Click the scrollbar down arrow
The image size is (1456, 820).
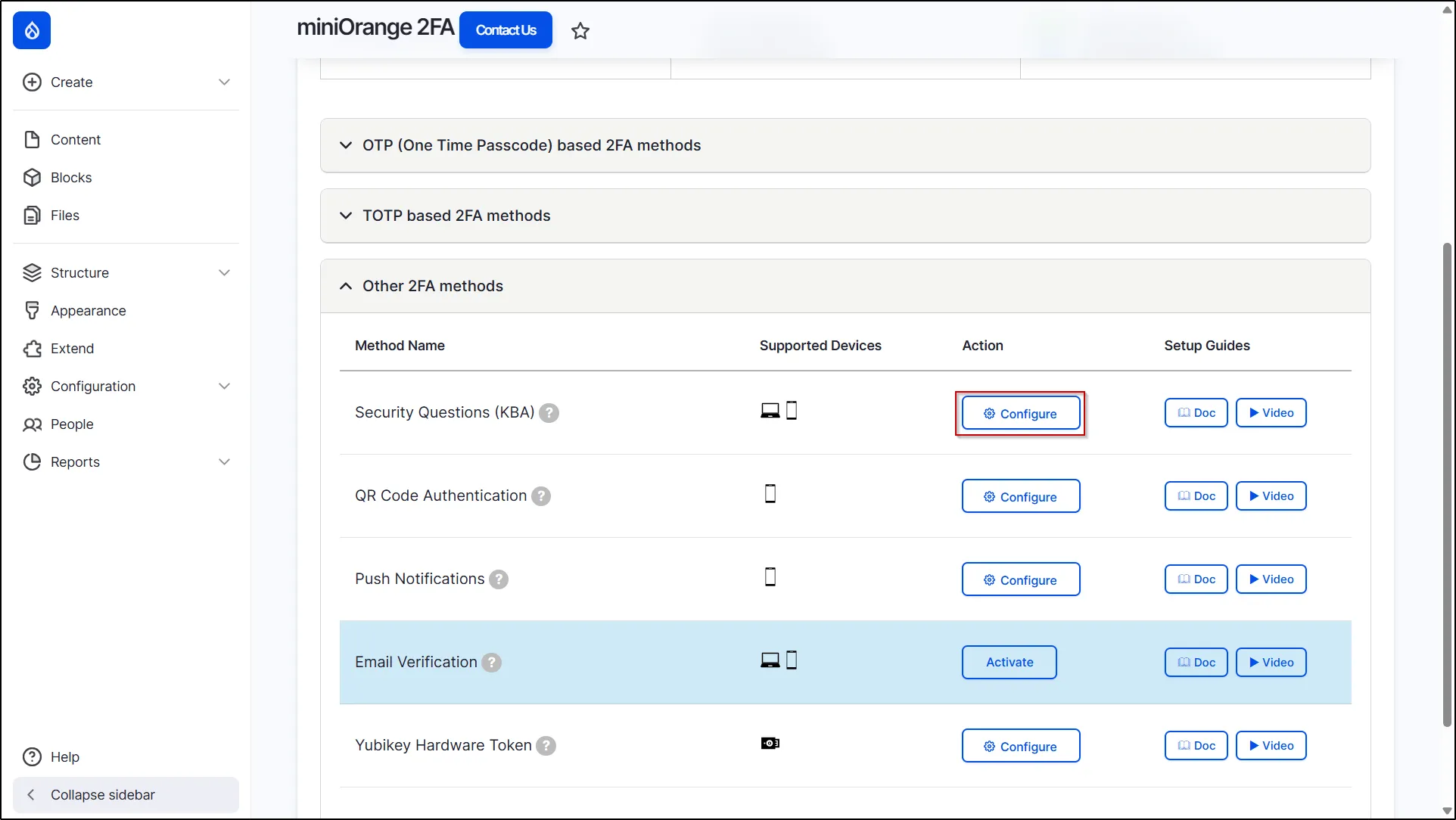coord(1447,811)
